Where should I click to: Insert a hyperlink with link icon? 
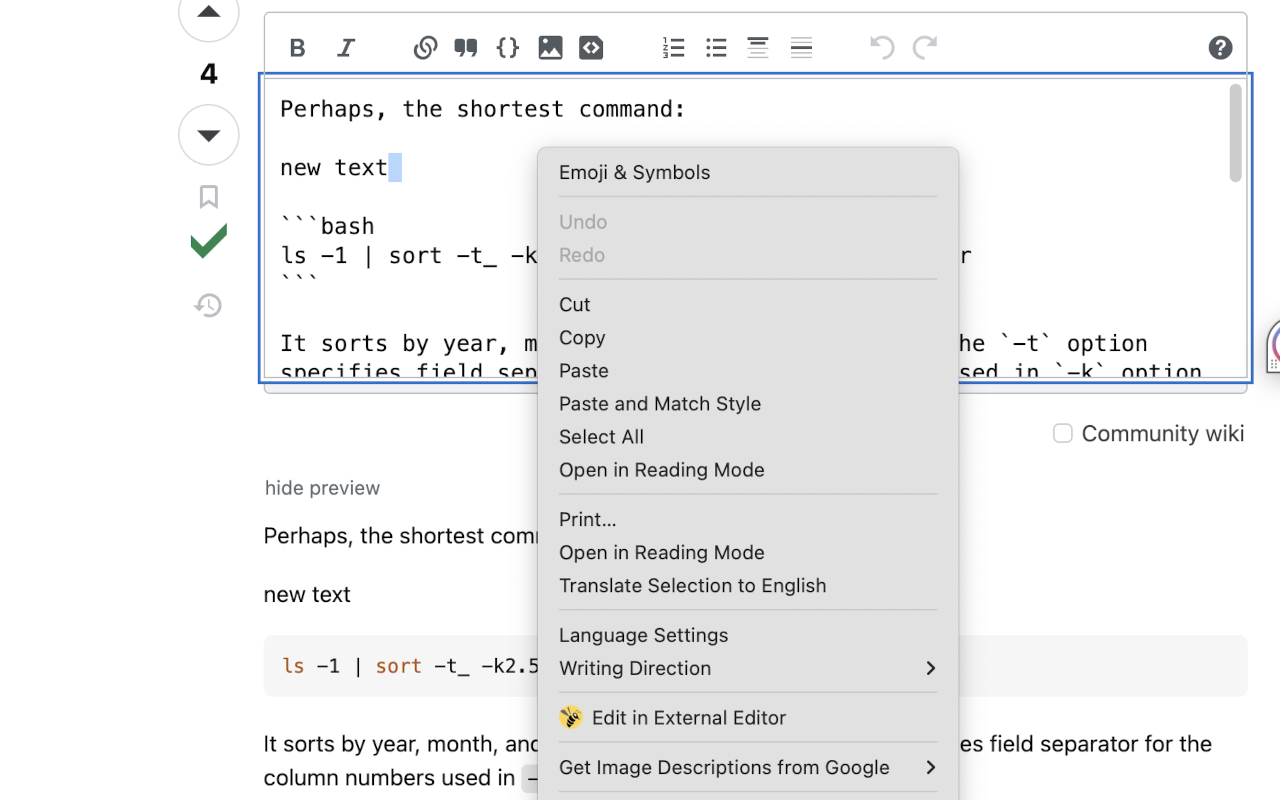[425, 47]
